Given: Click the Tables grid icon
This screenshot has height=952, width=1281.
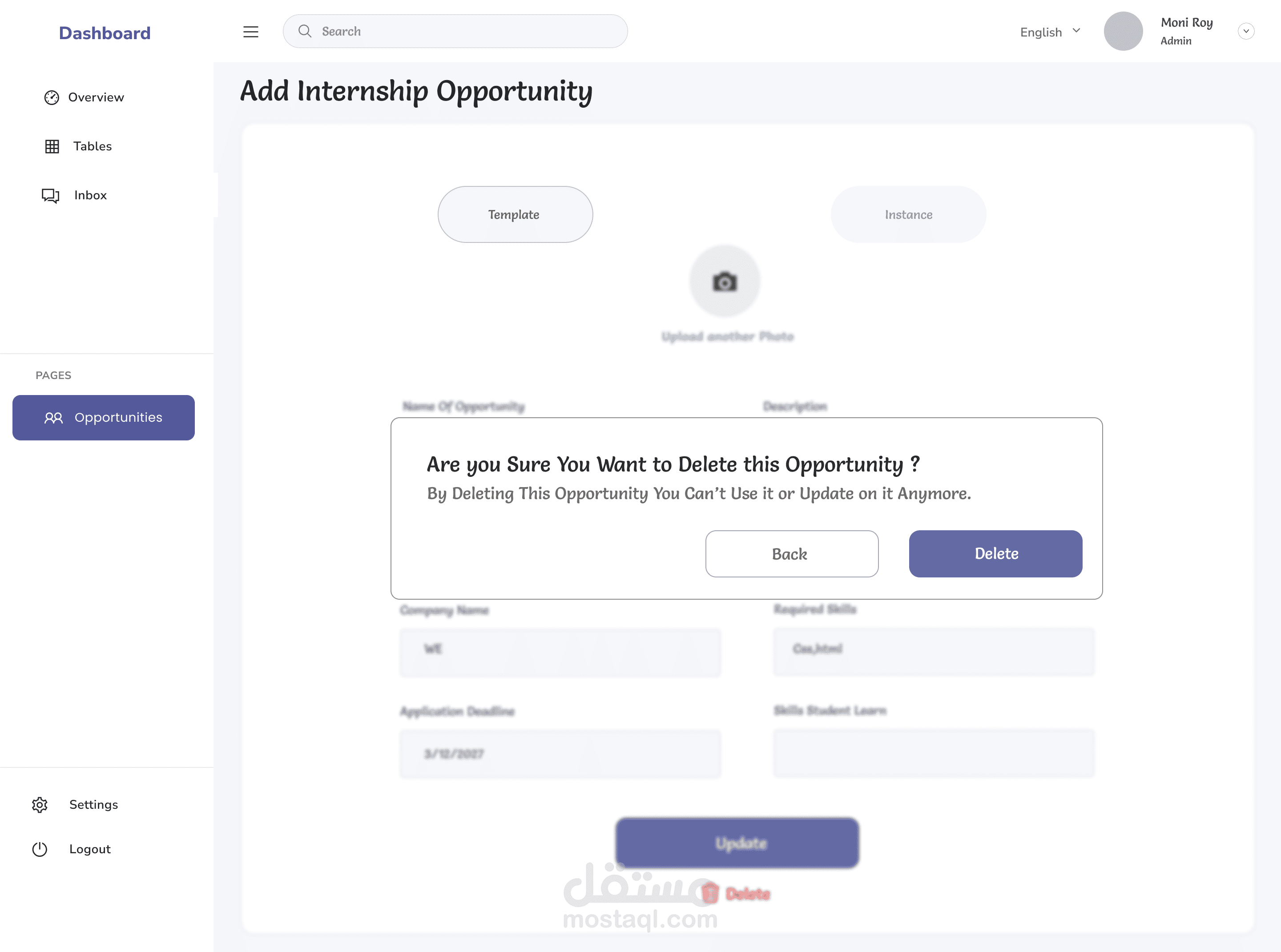Looking at the screenshot, I should [52, 146].
